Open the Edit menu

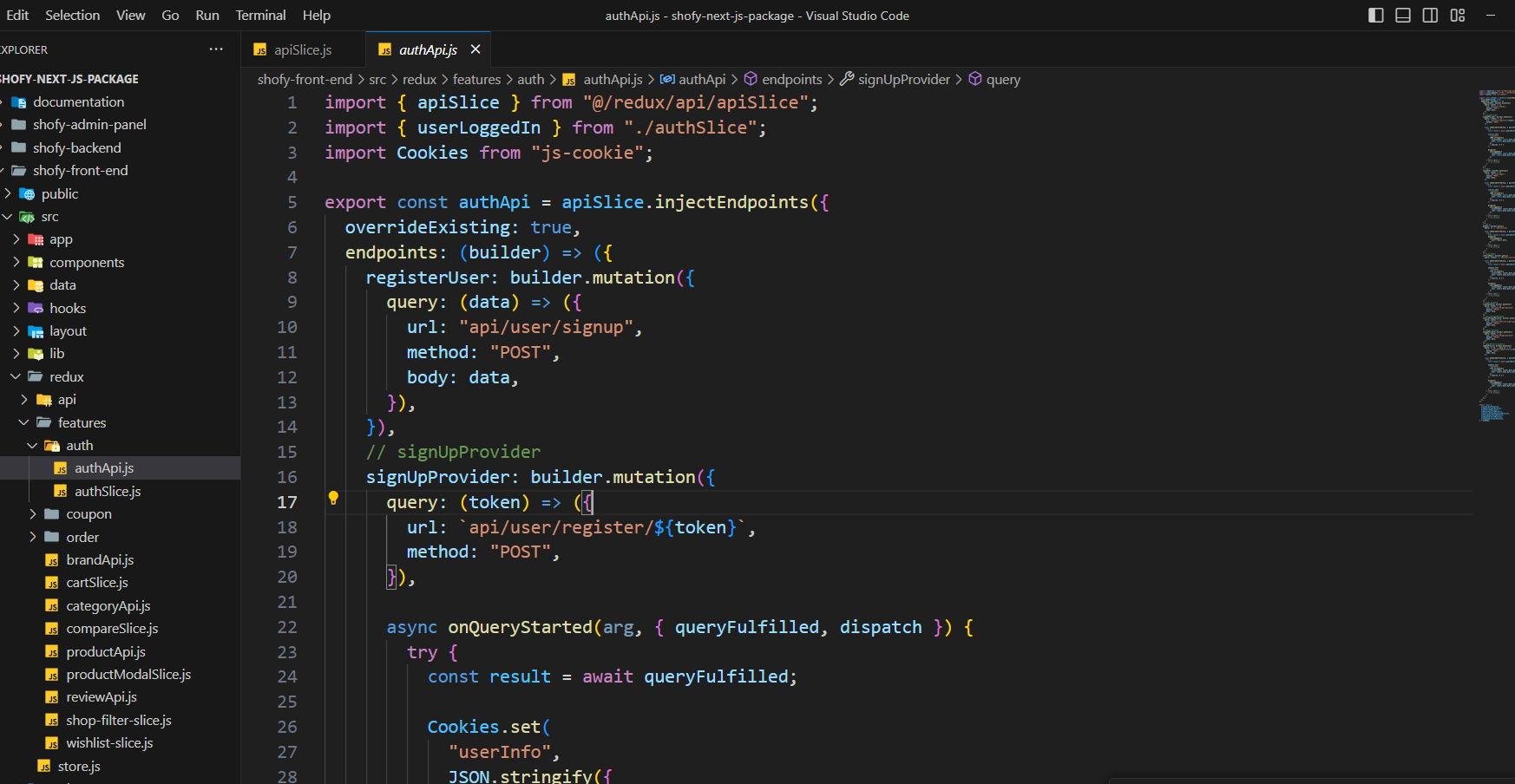17,15
